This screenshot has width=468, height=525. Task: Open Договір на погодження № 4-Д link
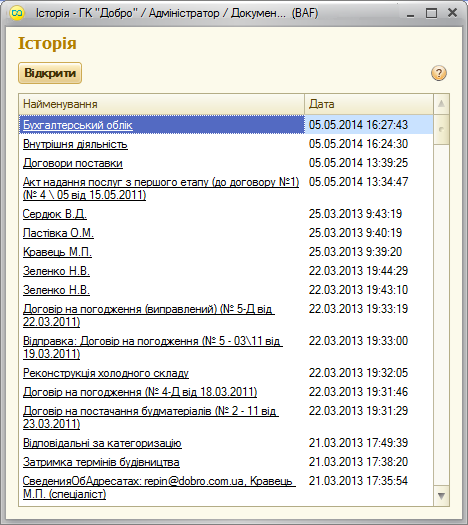[140, 392]
